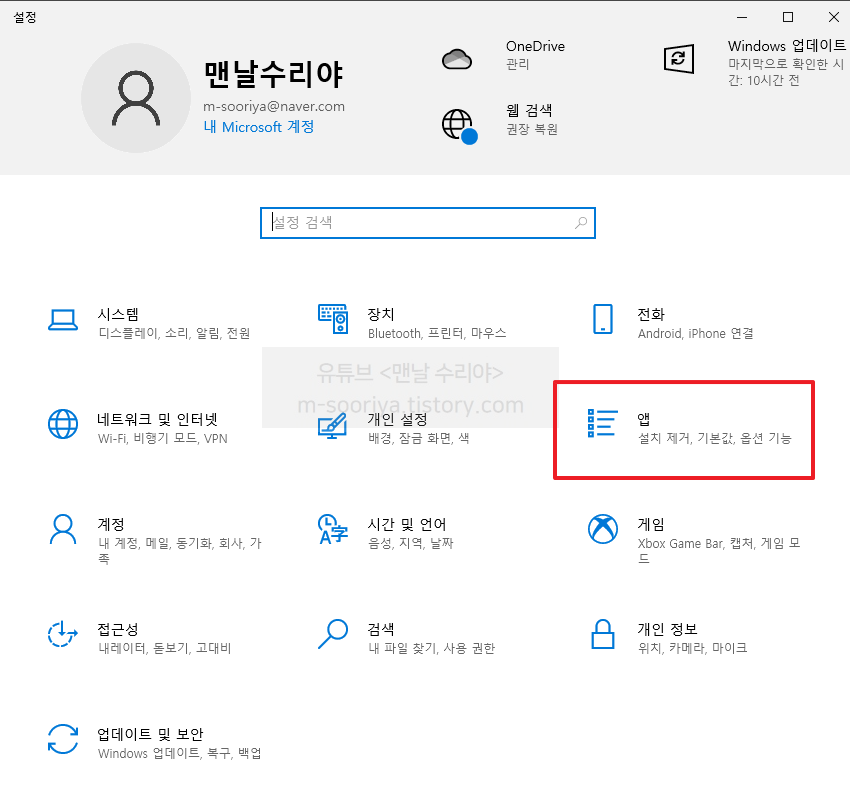
Task: Click the 관리 text under OneDrive
Action: 518,64
